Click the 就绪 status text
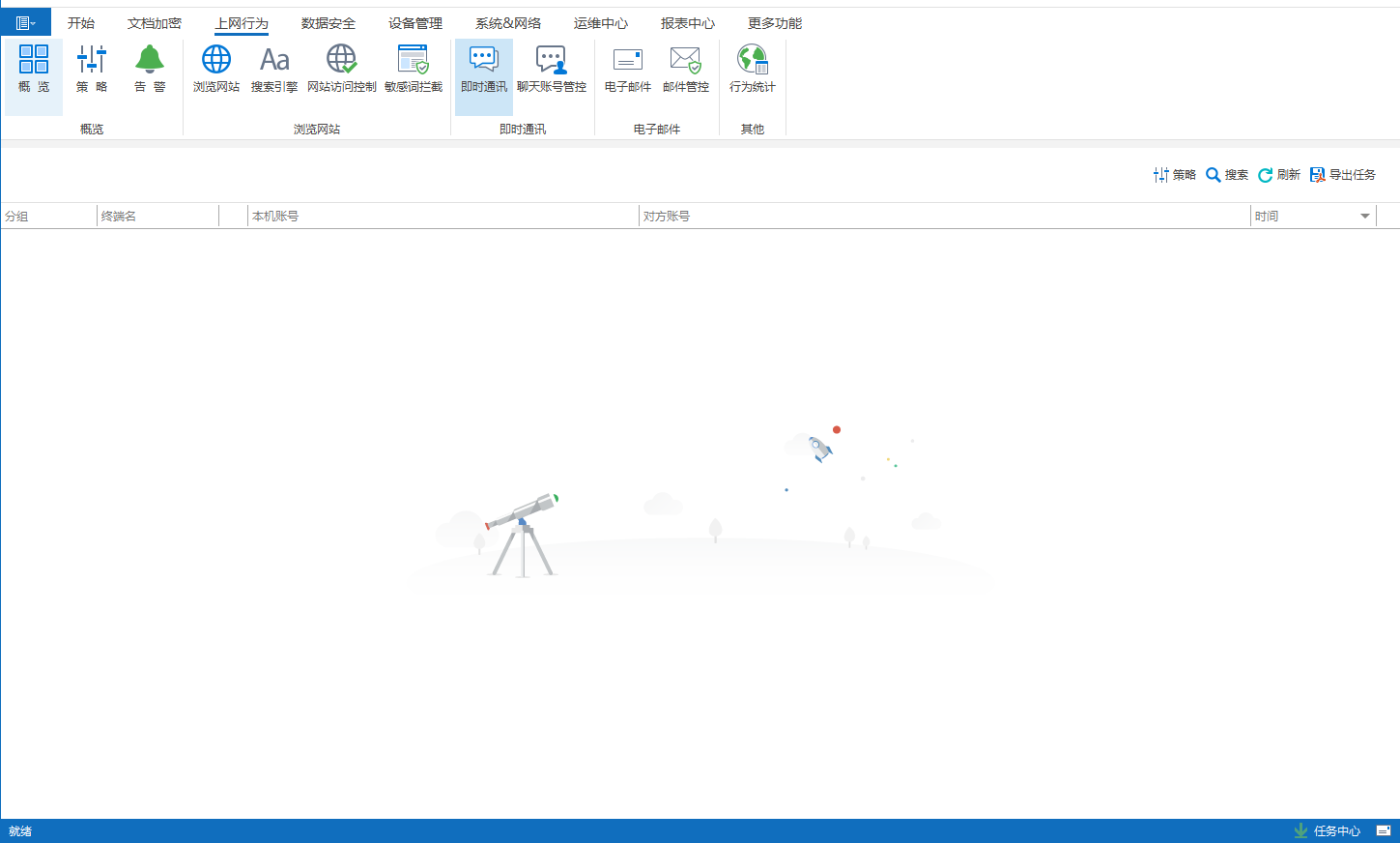The width and height of the screenshot is (1400, 843). [20, 831]
